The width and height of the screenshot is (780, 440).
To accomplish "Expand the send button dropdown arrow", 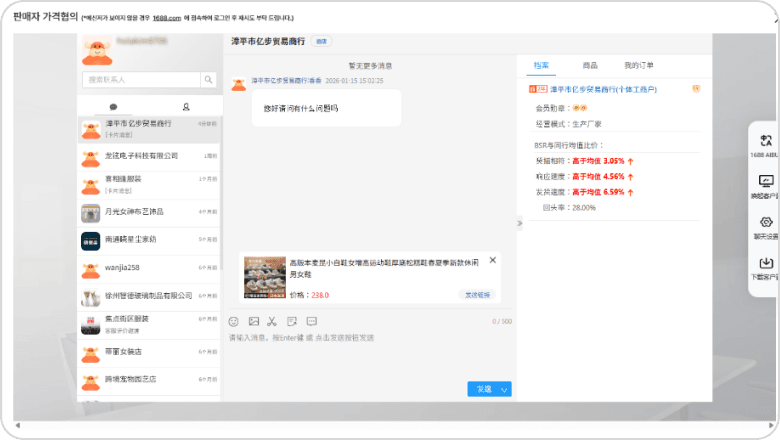I will tap(505, 389).
